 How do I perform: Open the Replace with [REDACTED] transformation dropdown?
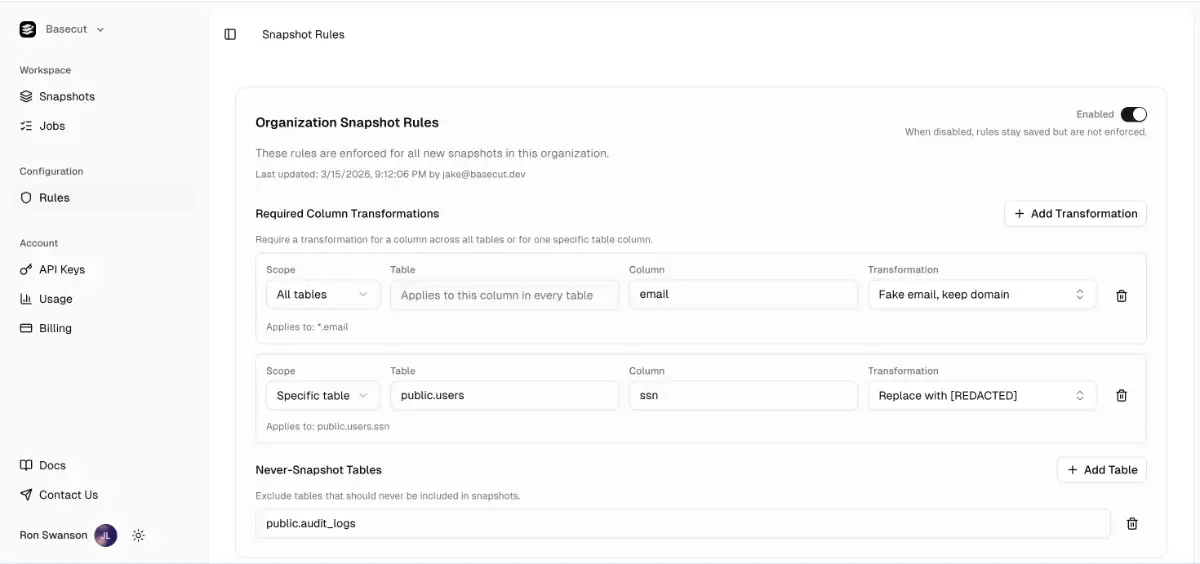tap(982, 395)
